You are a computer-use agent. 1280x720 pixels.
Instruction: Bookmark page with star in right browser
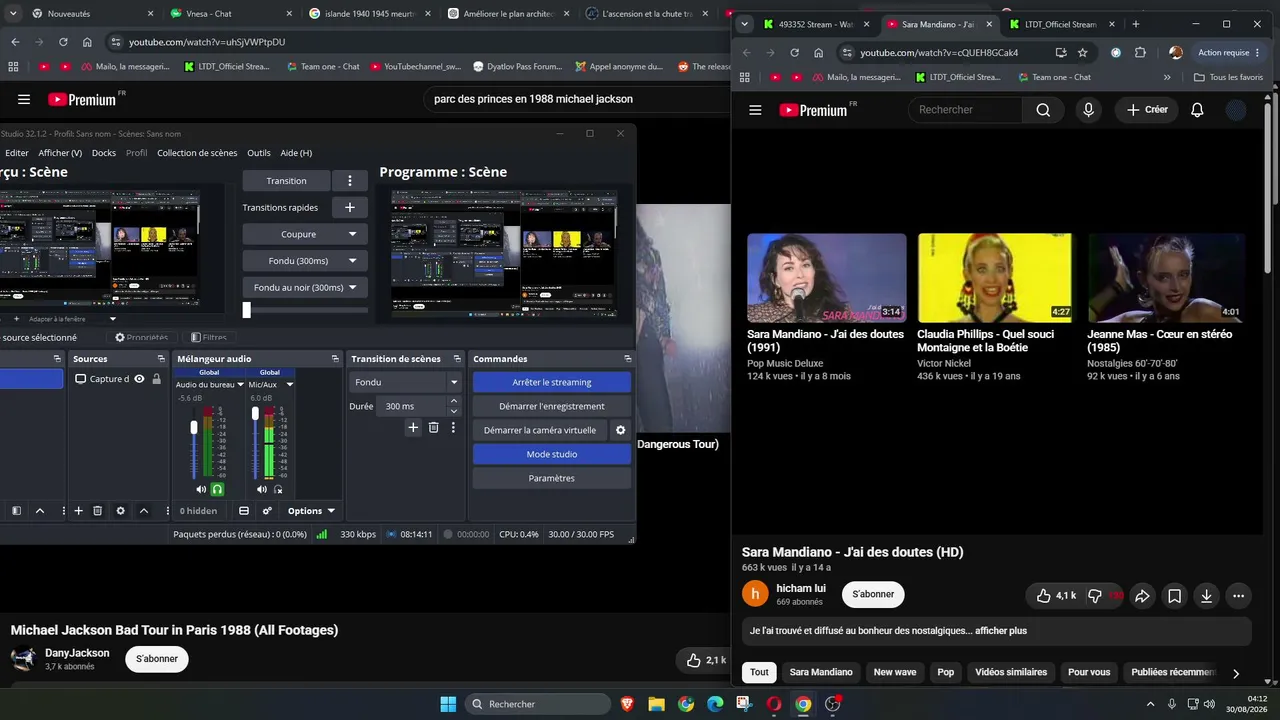pyautogui.click(x=1082, y=53)
